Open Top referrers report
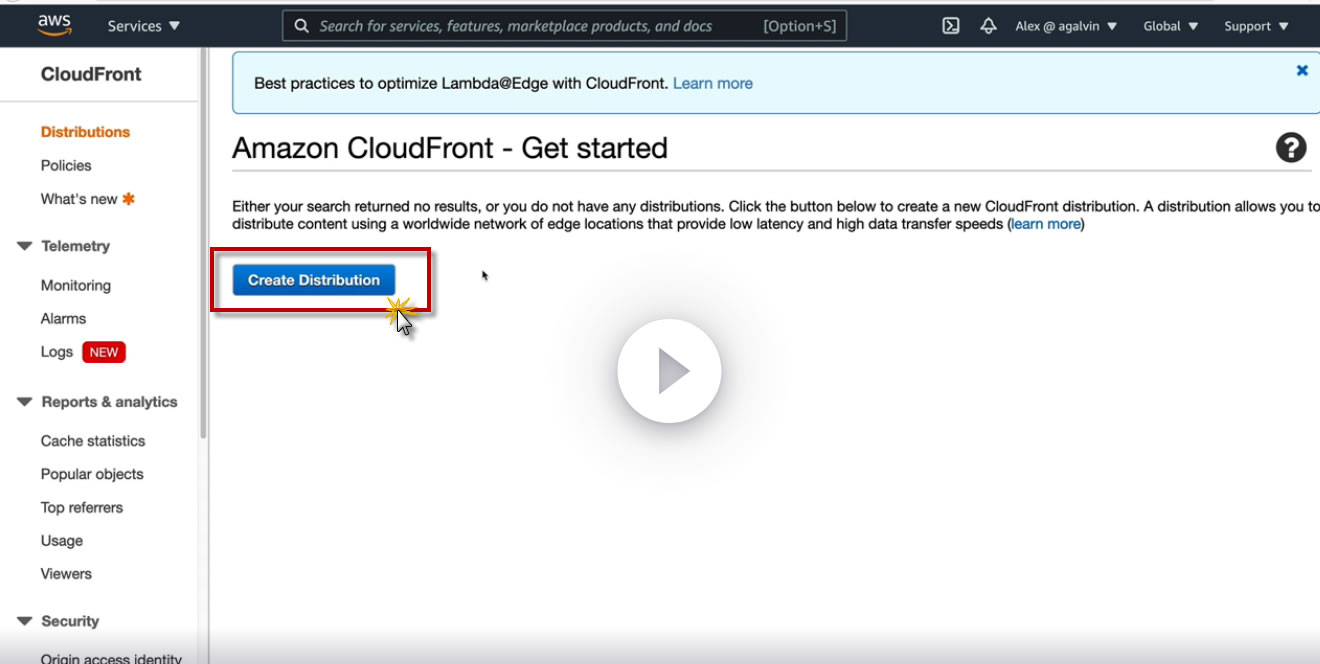This screenshot has width=1320, height=664. pos(82,507)
